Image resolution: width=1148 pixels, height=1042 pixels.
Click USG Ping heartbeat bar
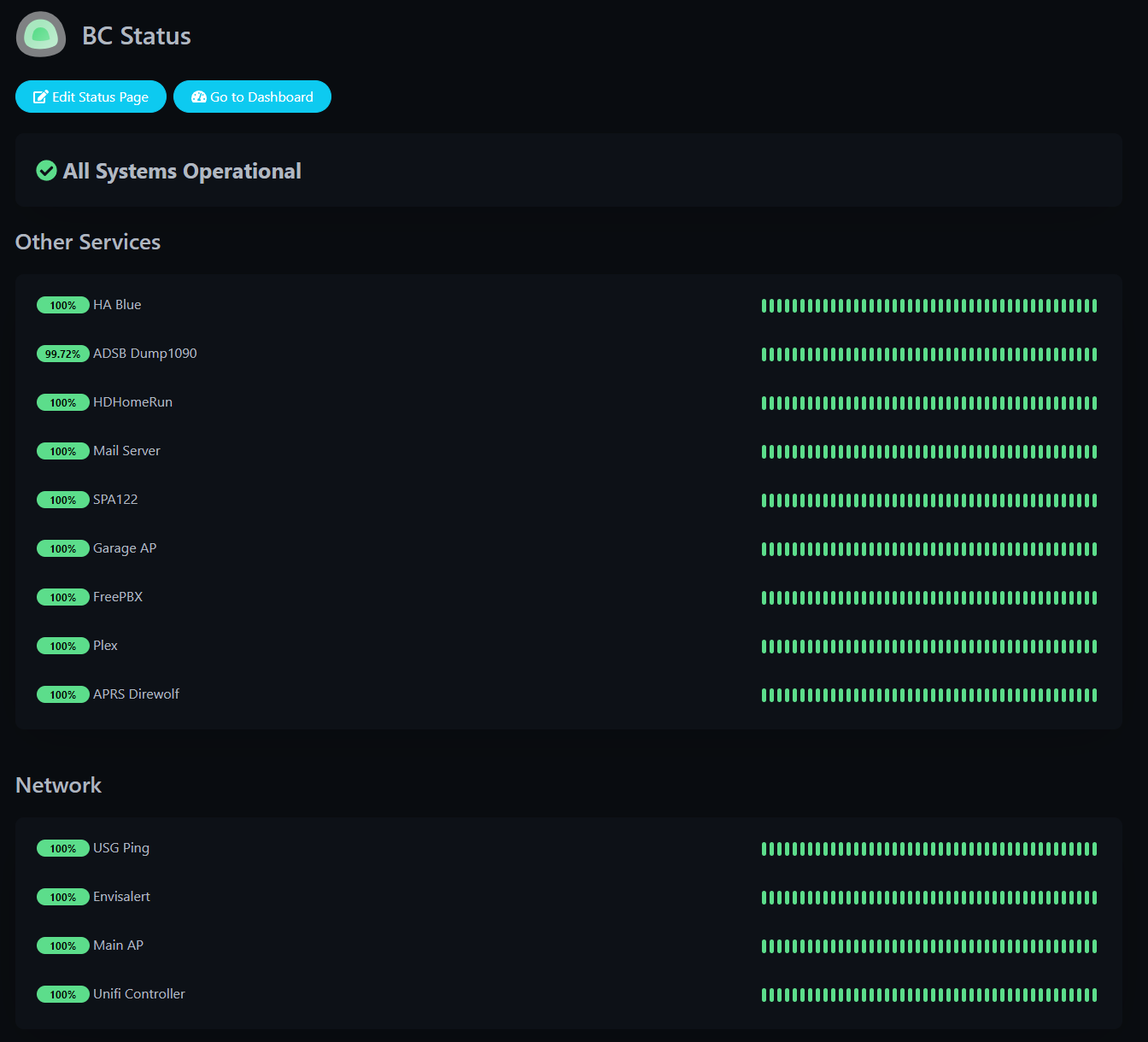click(929, 849)
